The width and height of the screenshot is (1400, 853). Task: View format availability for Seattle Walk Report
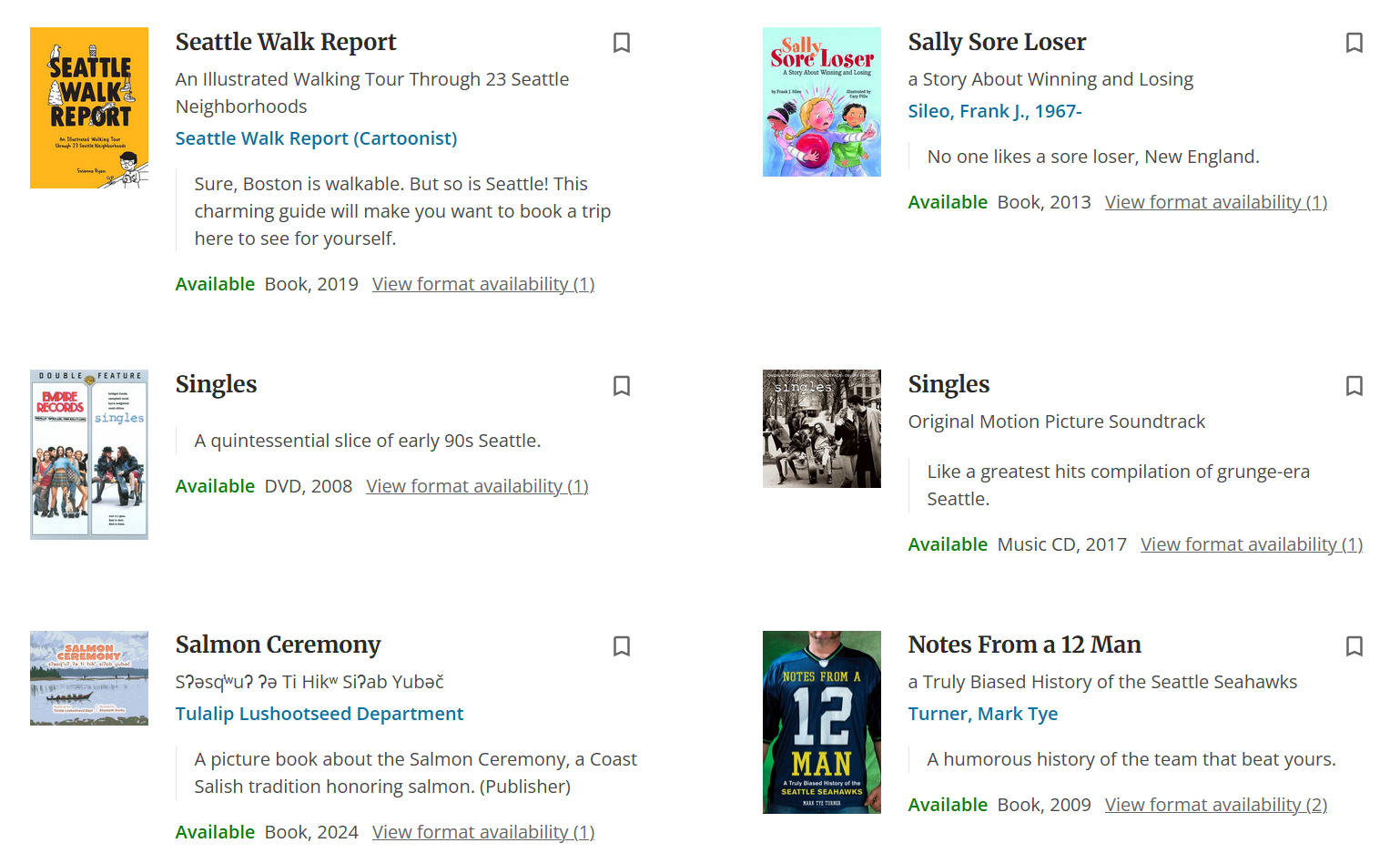coord(482,284)
